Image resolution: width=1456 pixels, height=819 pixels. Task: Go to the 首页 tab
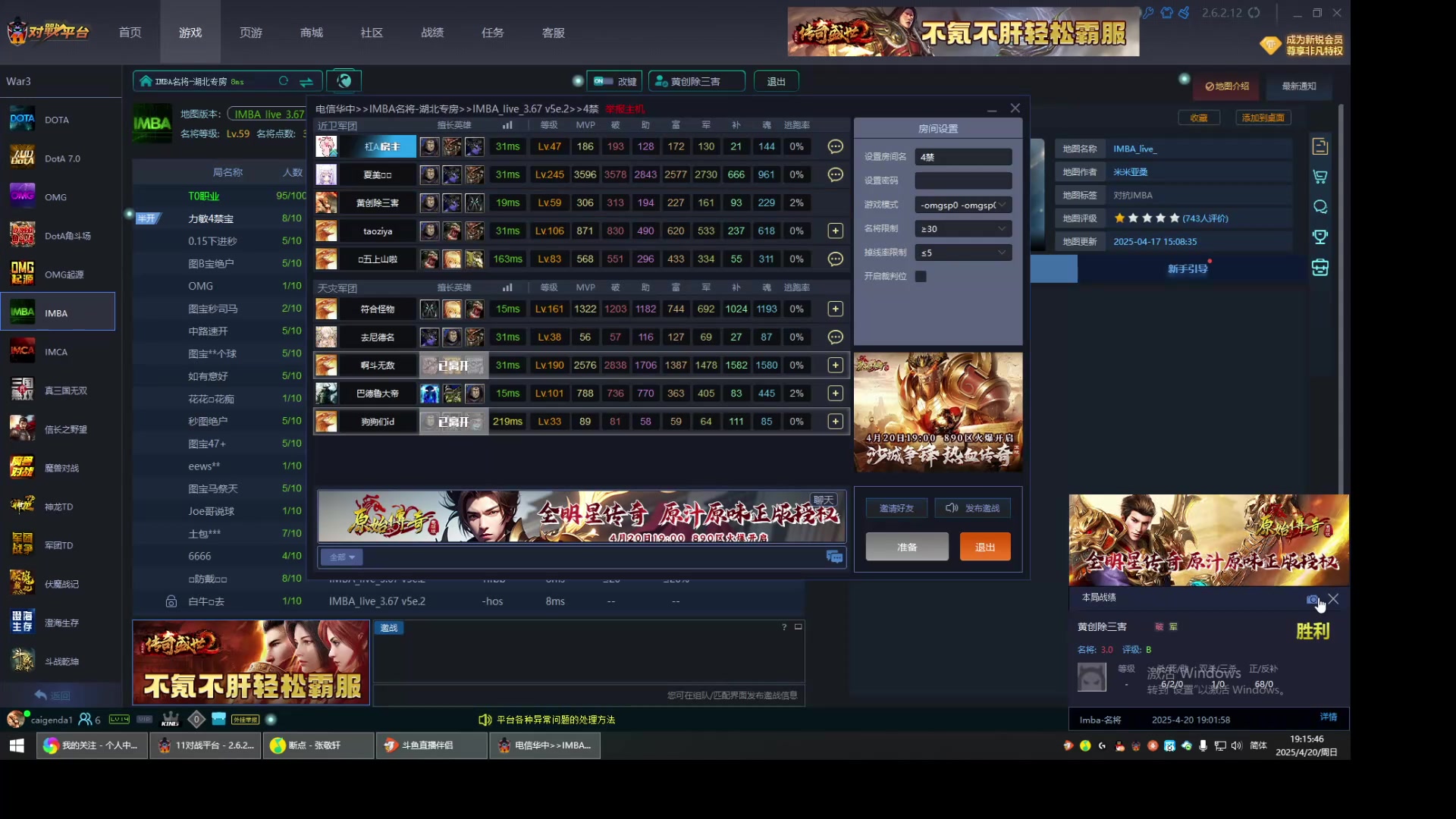pos(130,33)
